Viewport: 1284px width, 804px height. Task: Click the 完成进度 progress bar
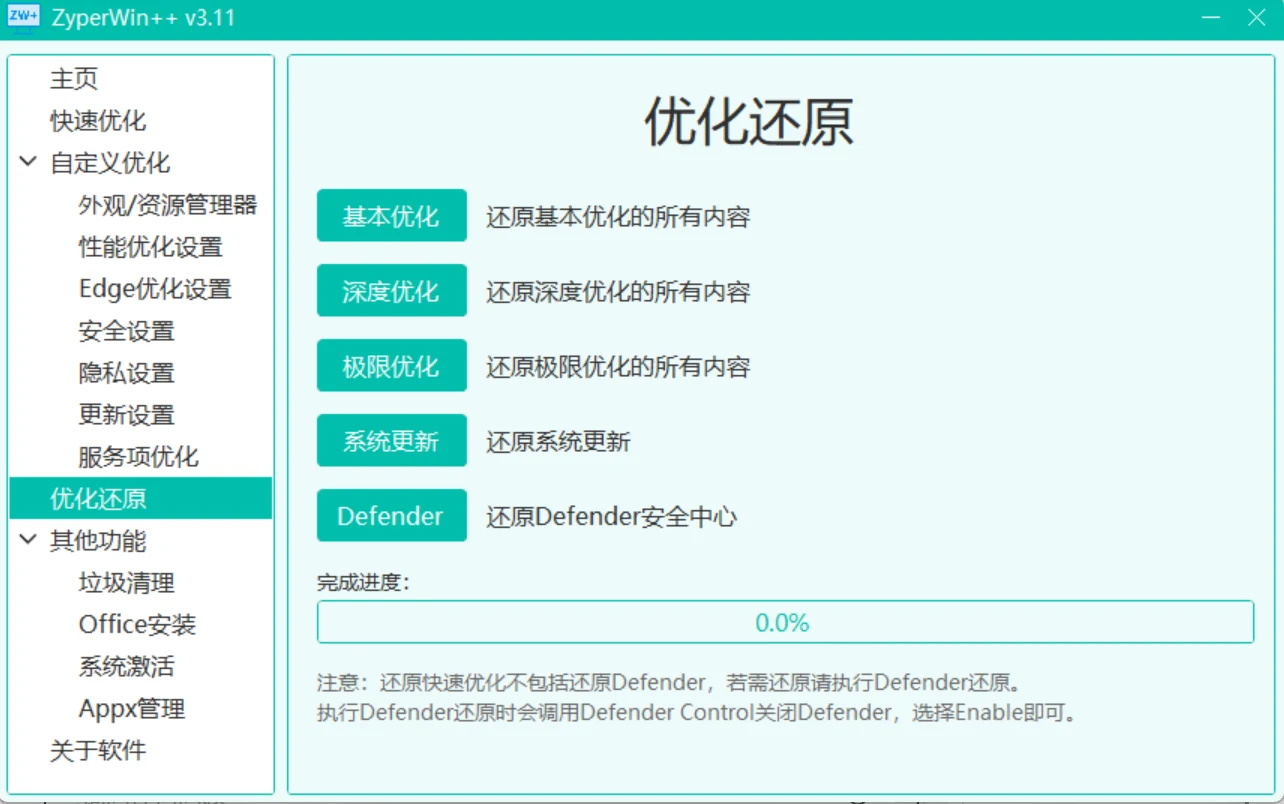click(784, 622)
